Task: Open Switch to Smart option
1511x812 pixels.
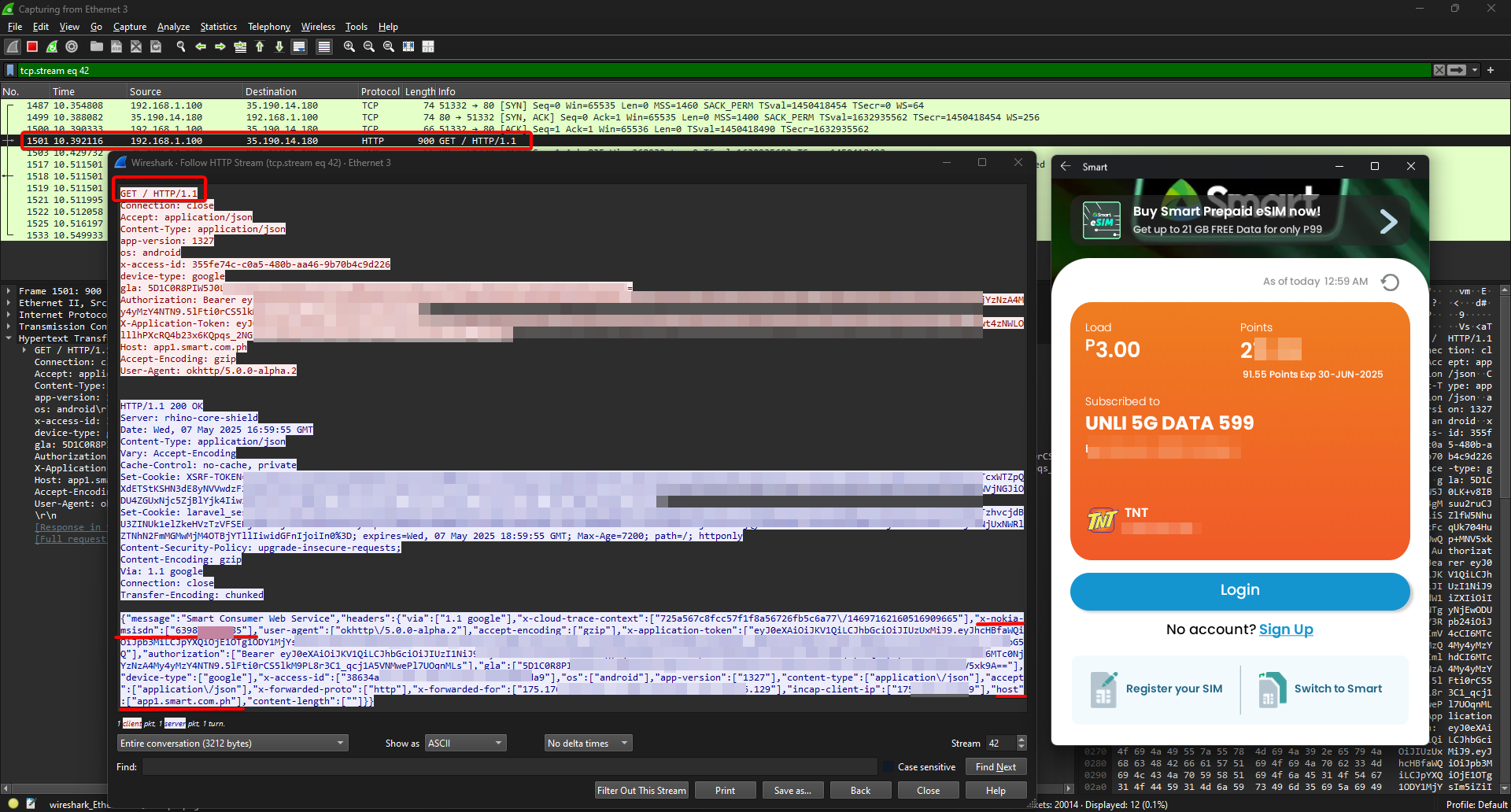Action: coord(1320,688)
